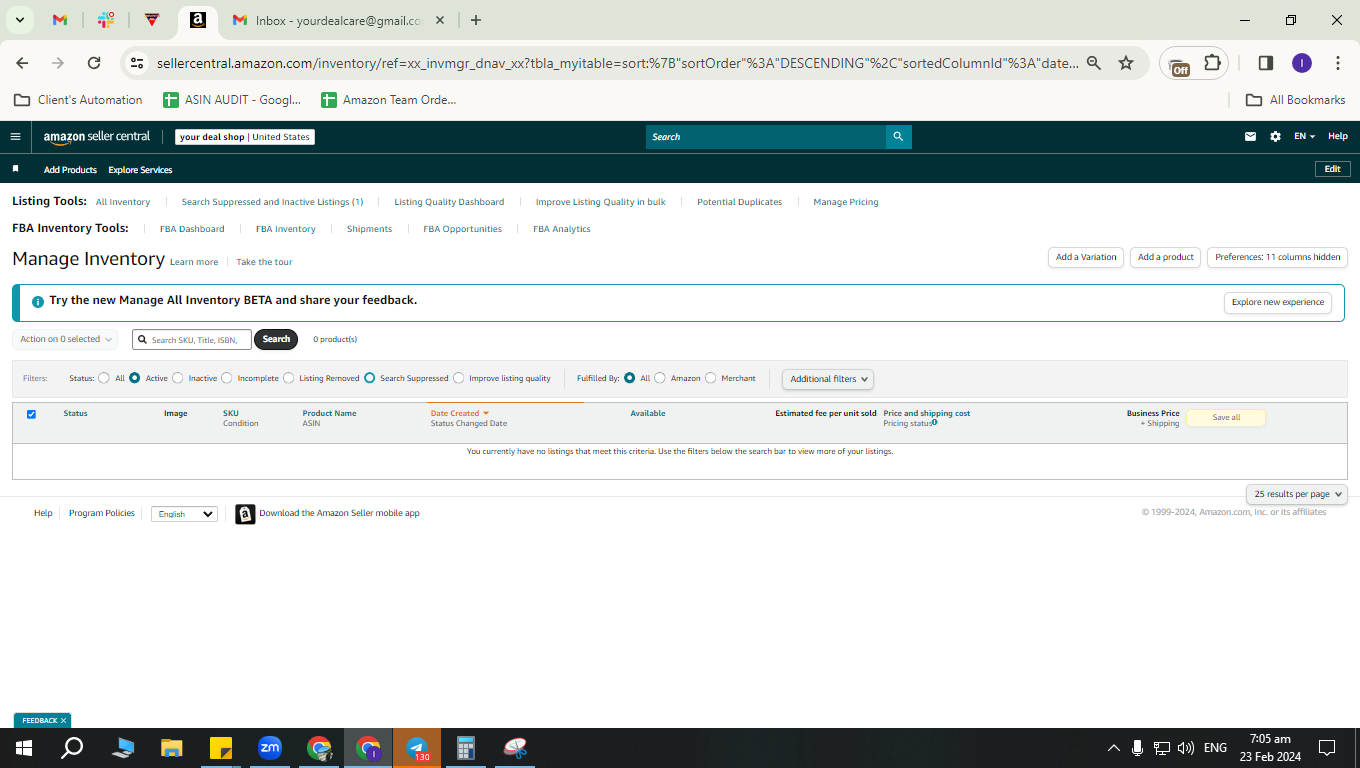Close the Feedback tab with its X
This screenshot has height=768, width=1360.
[x=63, y=720]
